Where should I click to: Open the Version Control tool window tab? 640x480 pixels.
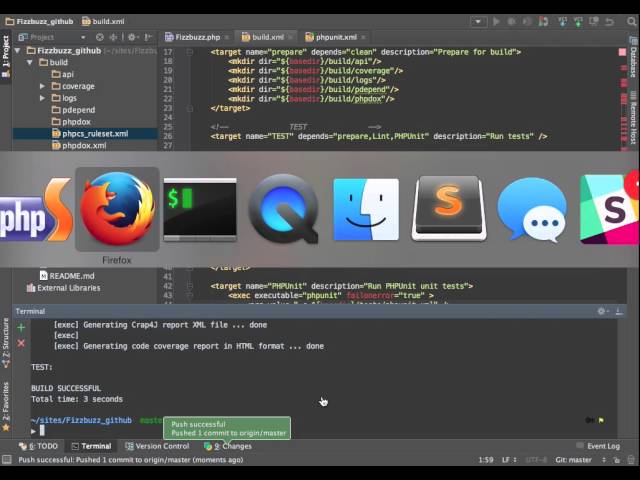(157, 446)
